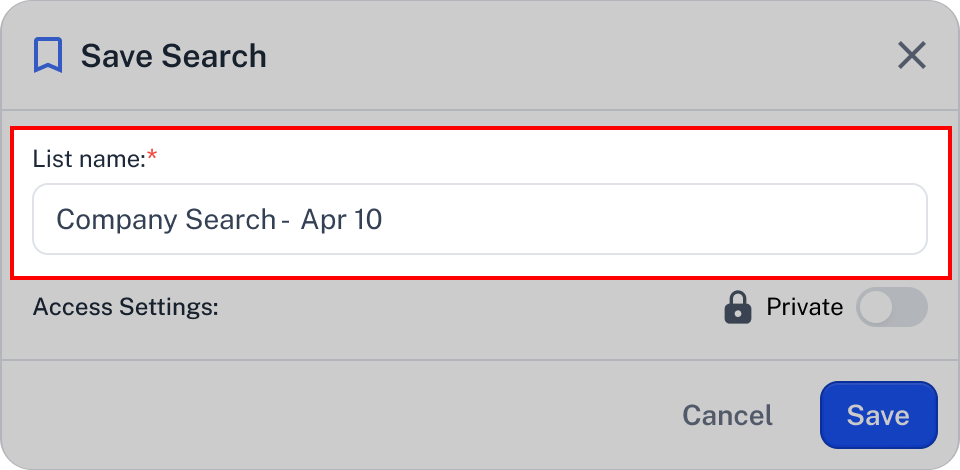Click the knob of the Private toggle
The image size is (960, 470).
coord(876,307)
